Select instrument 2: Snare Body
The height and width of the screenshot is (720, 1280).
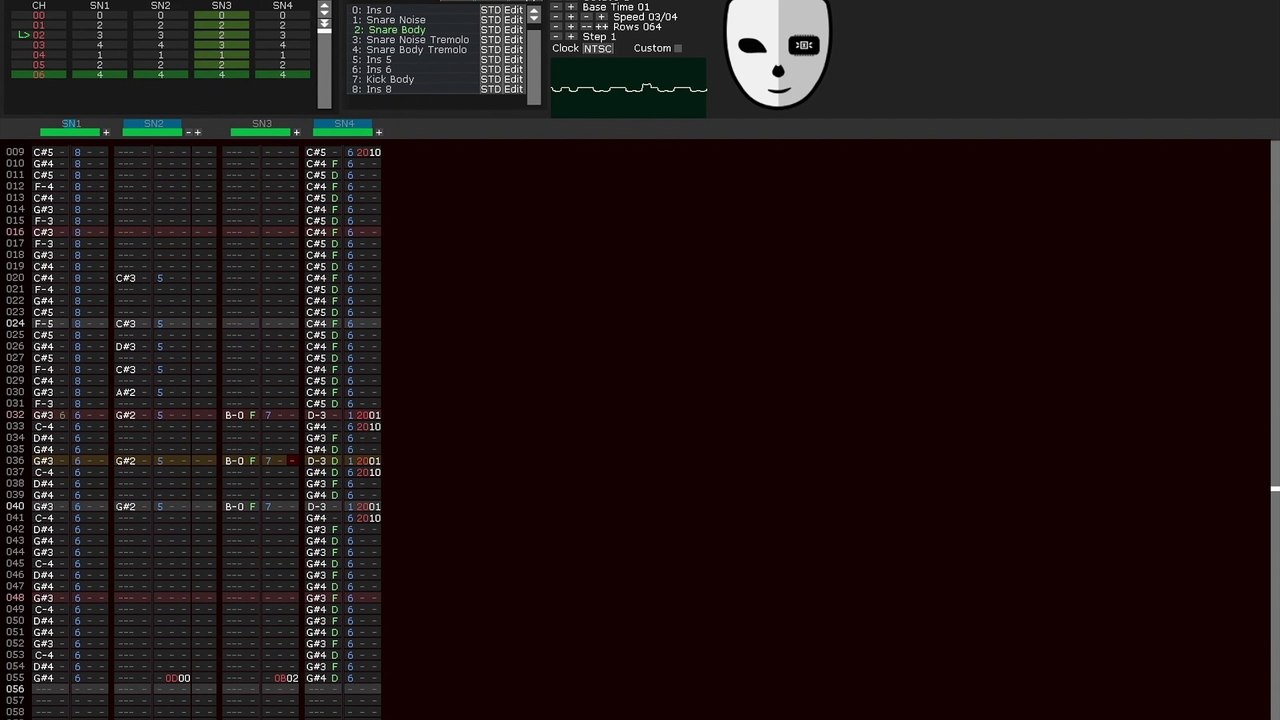pos(411,30)
